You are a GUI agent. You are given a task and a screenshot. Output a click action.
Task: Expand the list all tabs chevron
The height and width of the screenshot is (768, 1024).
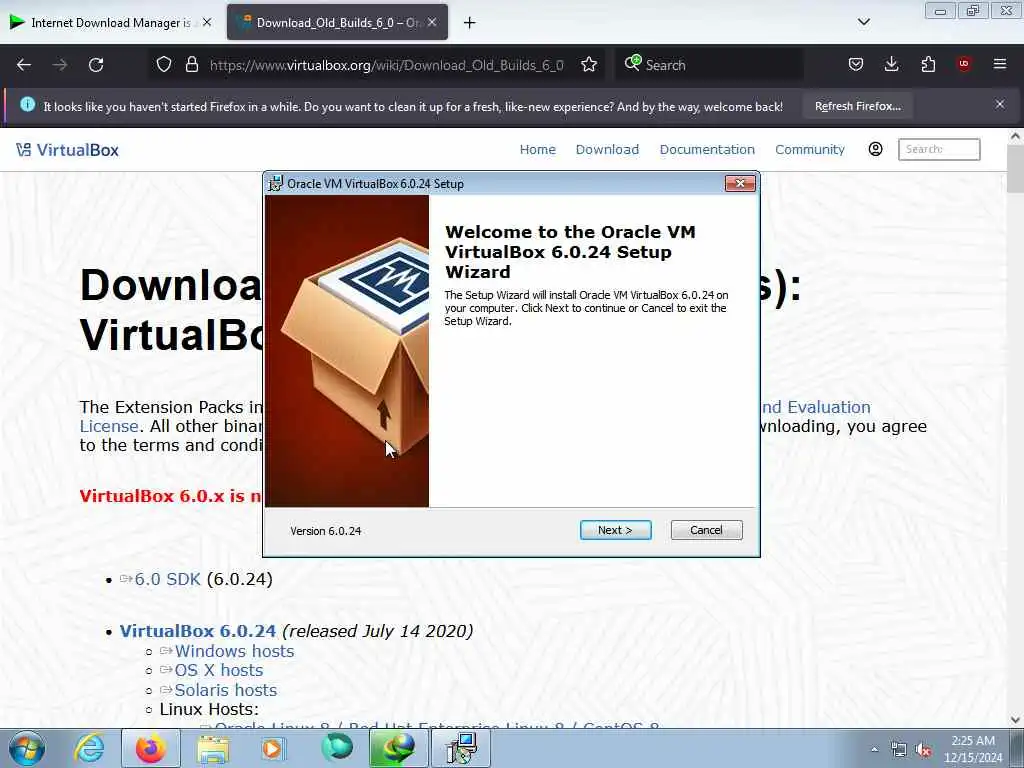pos(864,22)
